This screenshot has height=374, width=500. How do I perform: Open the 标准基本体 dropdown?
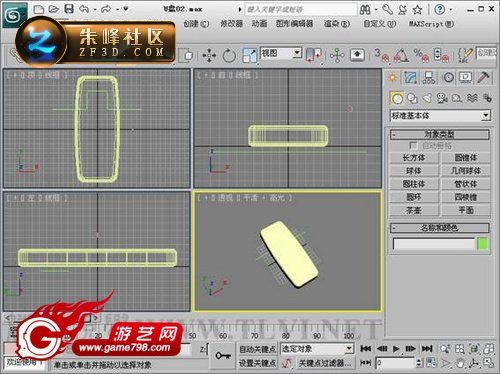click(440, 116)
